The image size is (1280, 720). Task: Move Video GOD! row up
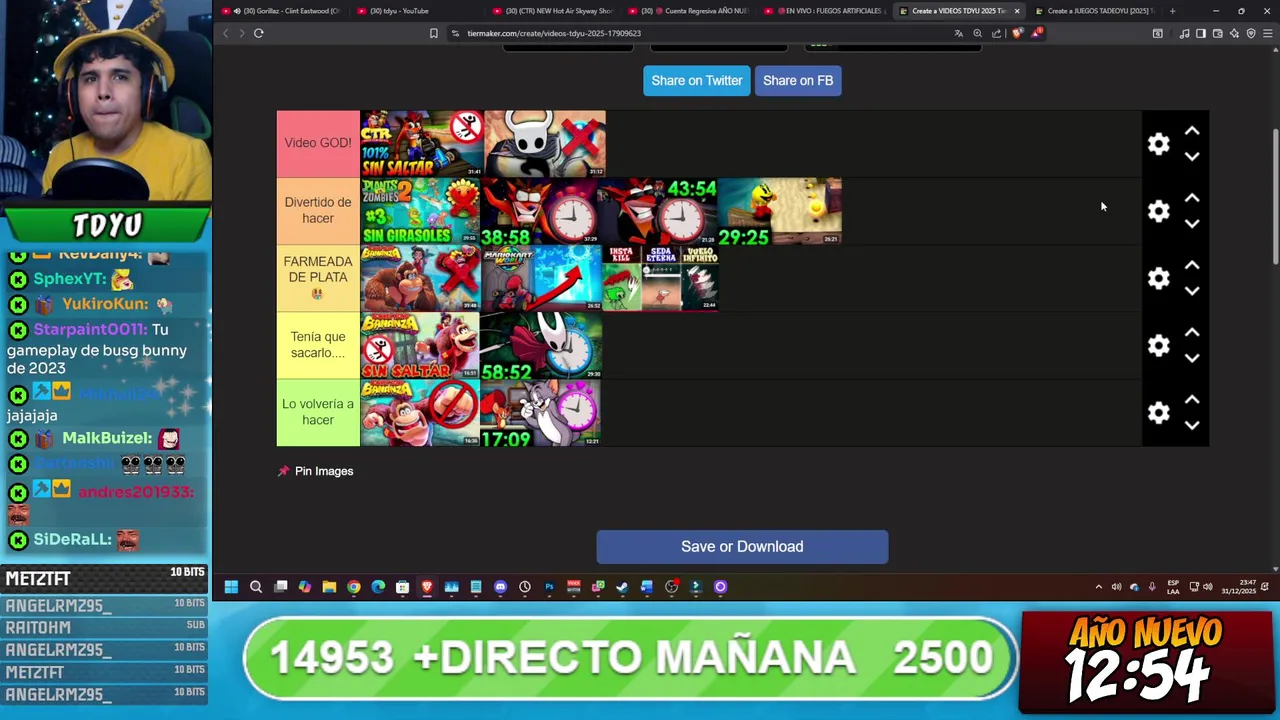click(1192, 131)
